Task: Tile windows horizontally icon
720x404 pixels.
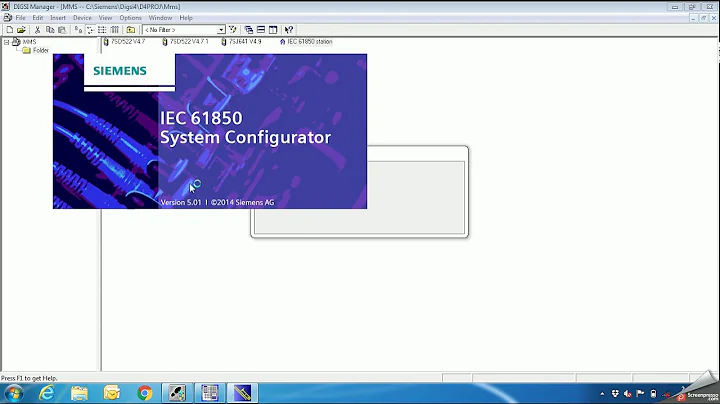Action: pyautogui.click(x=261, y=30)
